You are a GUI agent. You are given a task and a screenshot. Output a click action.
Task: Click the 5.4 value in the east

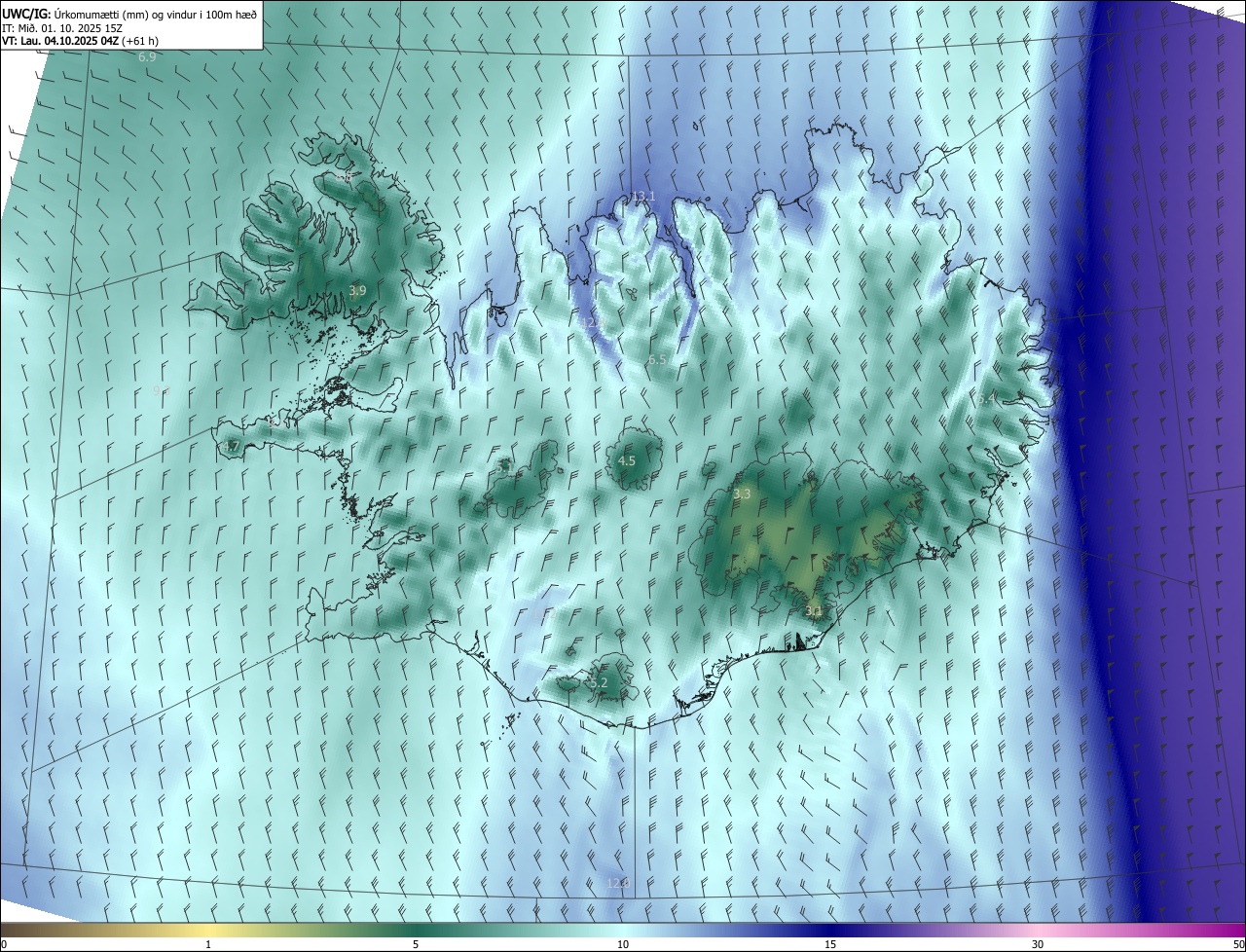pyautogui.click(x=986, y=399)
